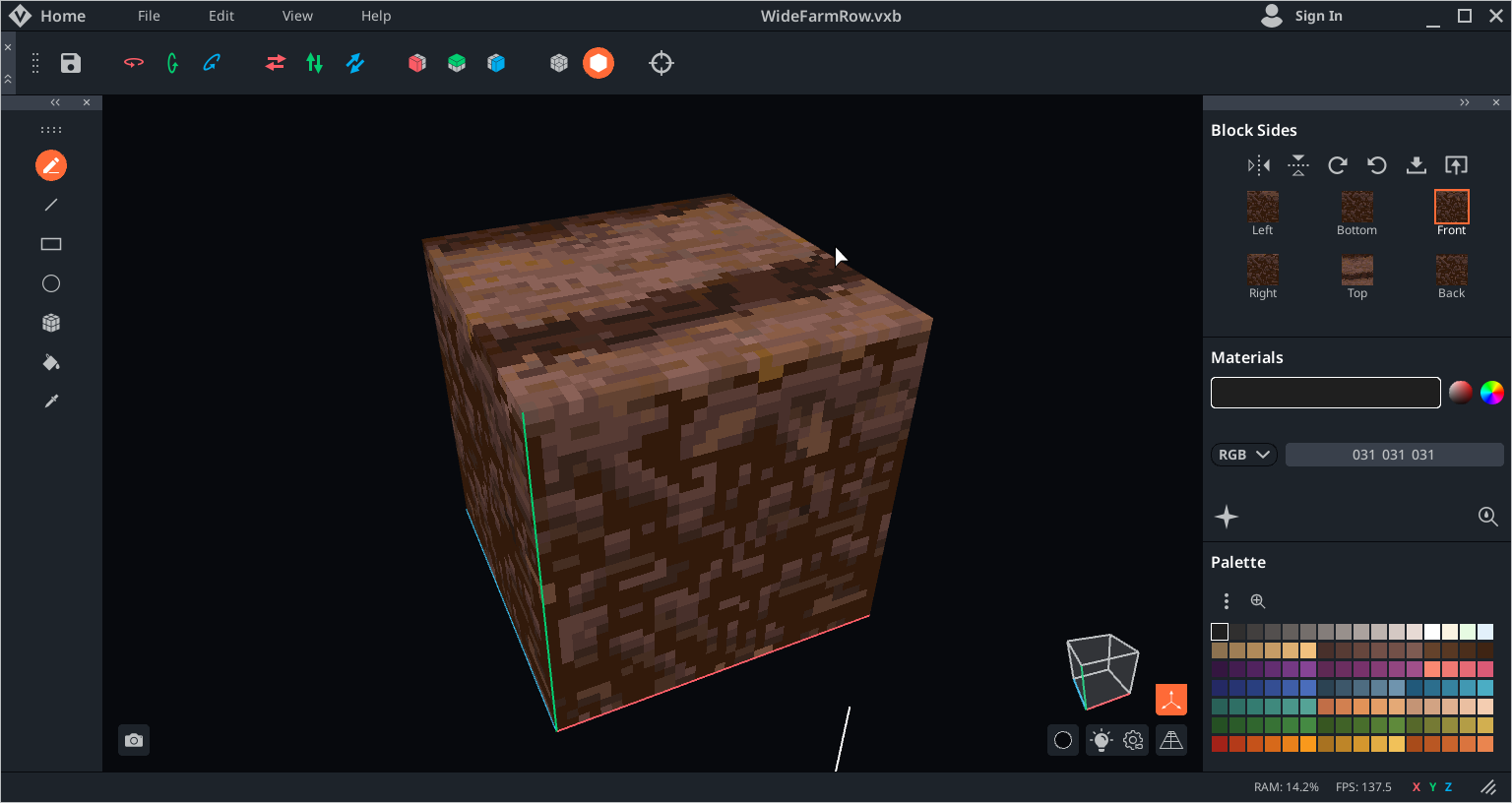This screenshot has height=803, width=1512.
Task: Click the green cube toolbar icon
Action: pos(457,63)
